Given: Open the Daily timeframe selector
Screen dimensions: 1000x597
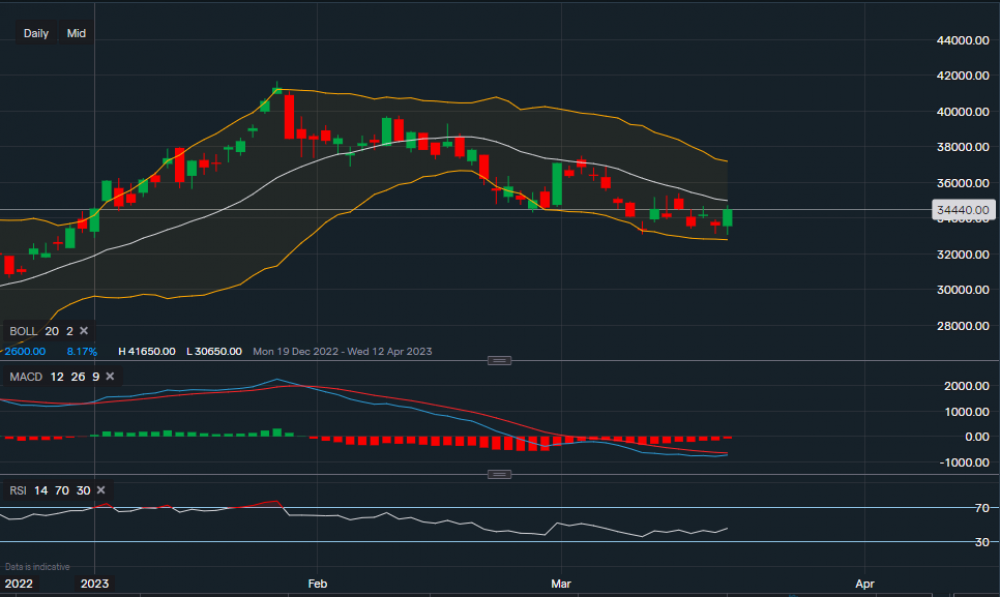Looking at the screenshot, I should (x=36, y=33).
